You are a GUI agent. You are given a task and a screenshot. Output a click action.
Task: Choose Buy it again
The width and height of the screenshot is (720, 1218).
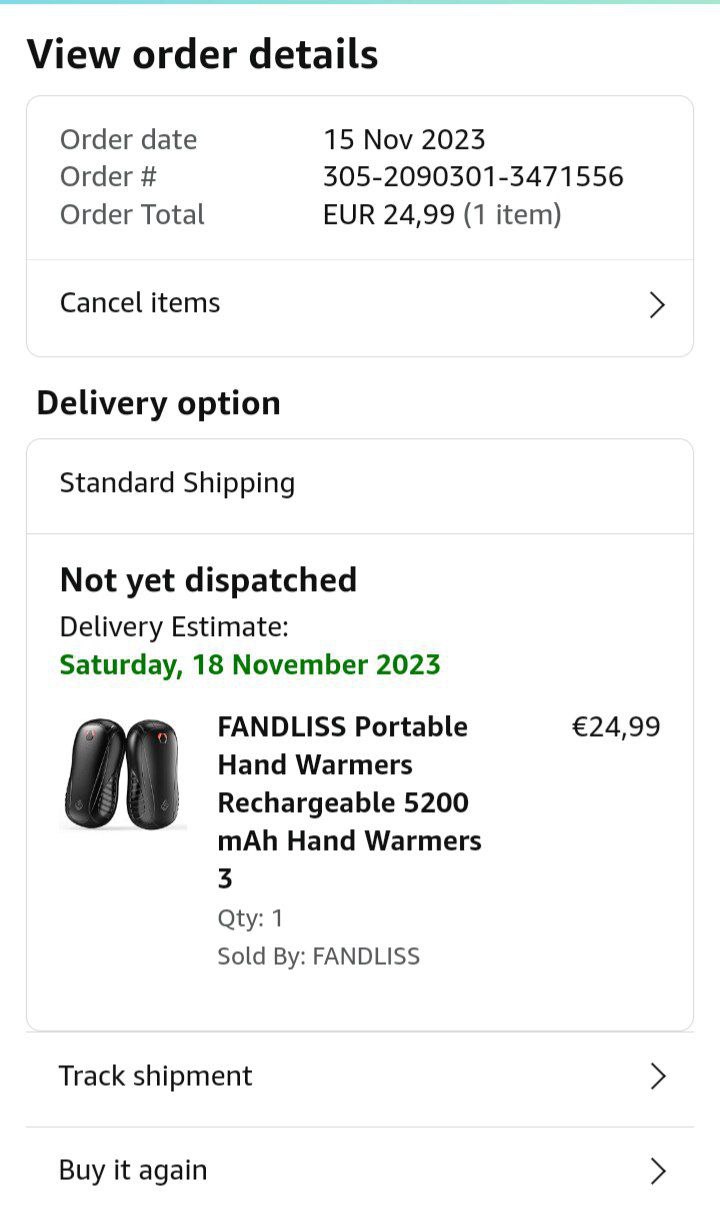point(133,1170)
